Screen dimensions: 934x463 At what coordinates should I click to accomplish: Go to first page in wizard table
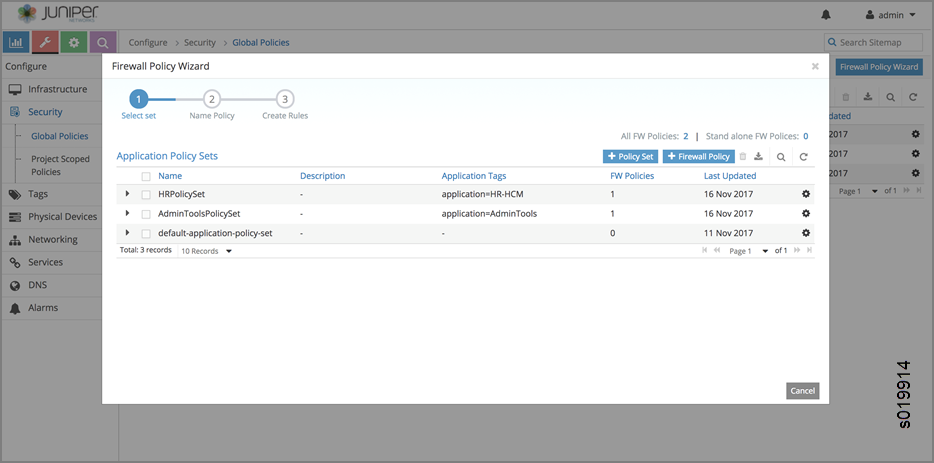705,251
